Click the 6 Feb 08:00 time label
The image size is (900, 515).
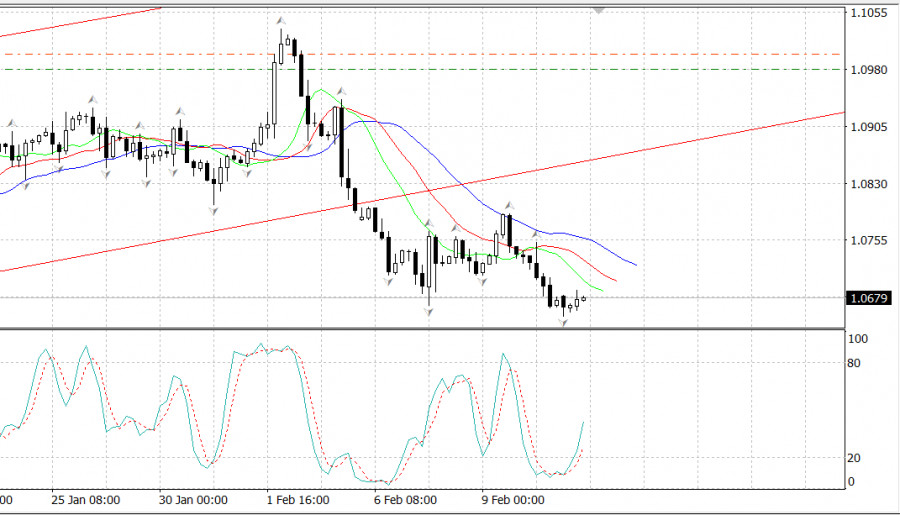tap(405, 500)
